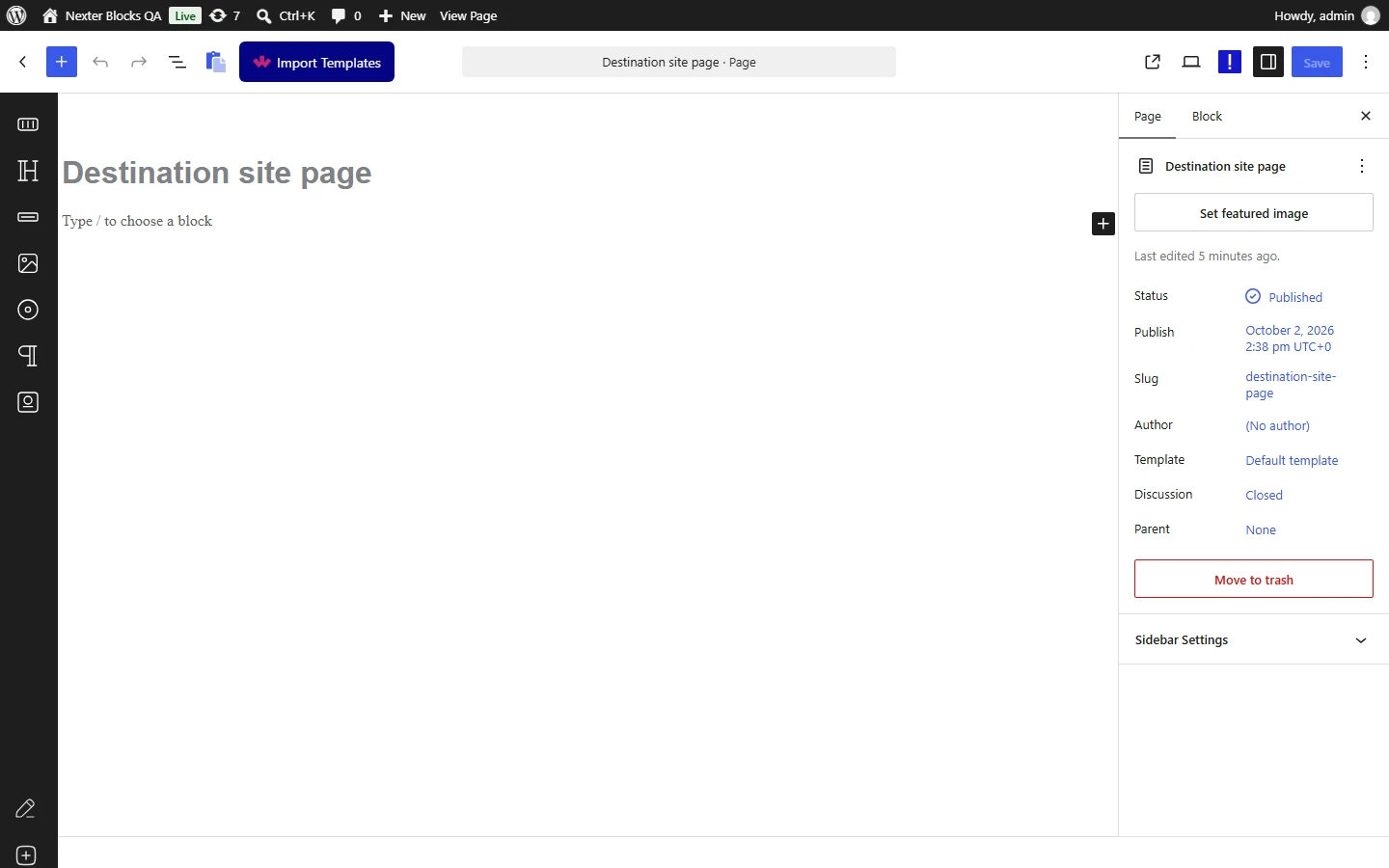Image resolution: width=1389 pixels, height=868 pixels.
Task: Change the Closed discussion setting
Action: click(1264, 495)
